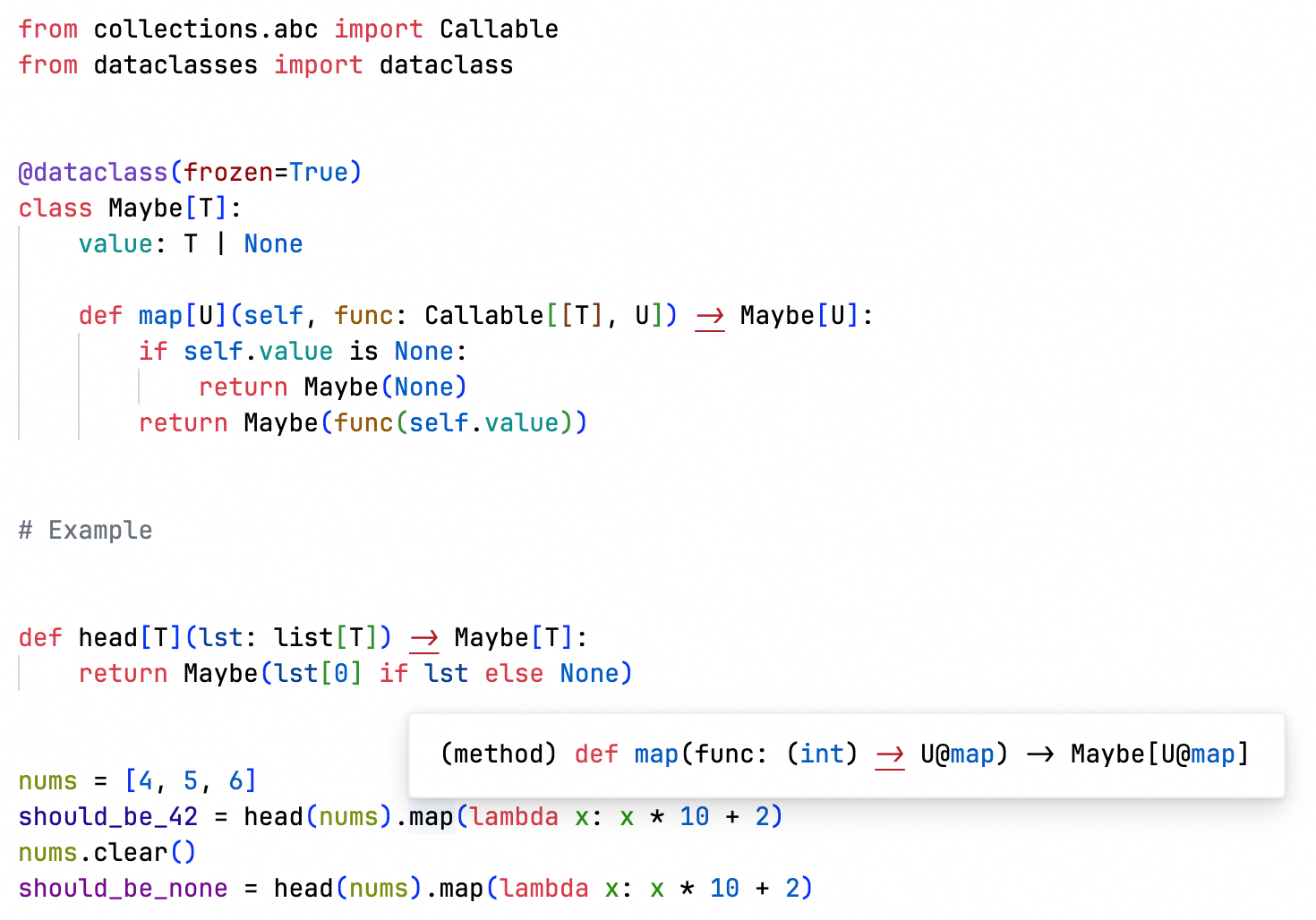Click the lst[0] index expression

(318, 673)
